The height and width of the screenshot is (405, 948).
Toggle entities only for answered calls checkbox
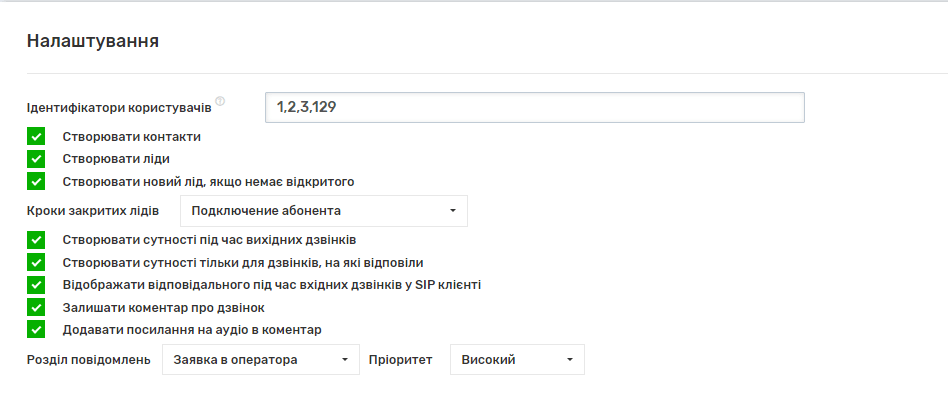pos(36,263)
